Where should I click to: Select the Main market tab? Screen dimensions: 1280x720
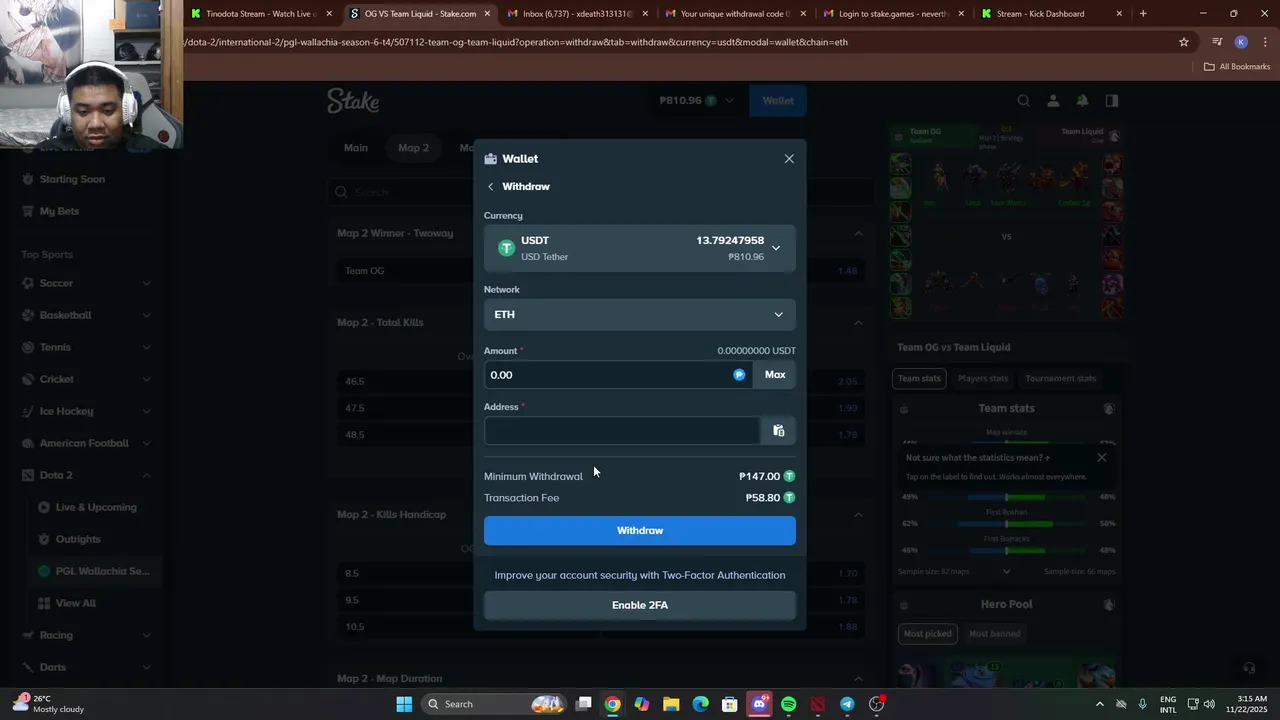point(356,148)
